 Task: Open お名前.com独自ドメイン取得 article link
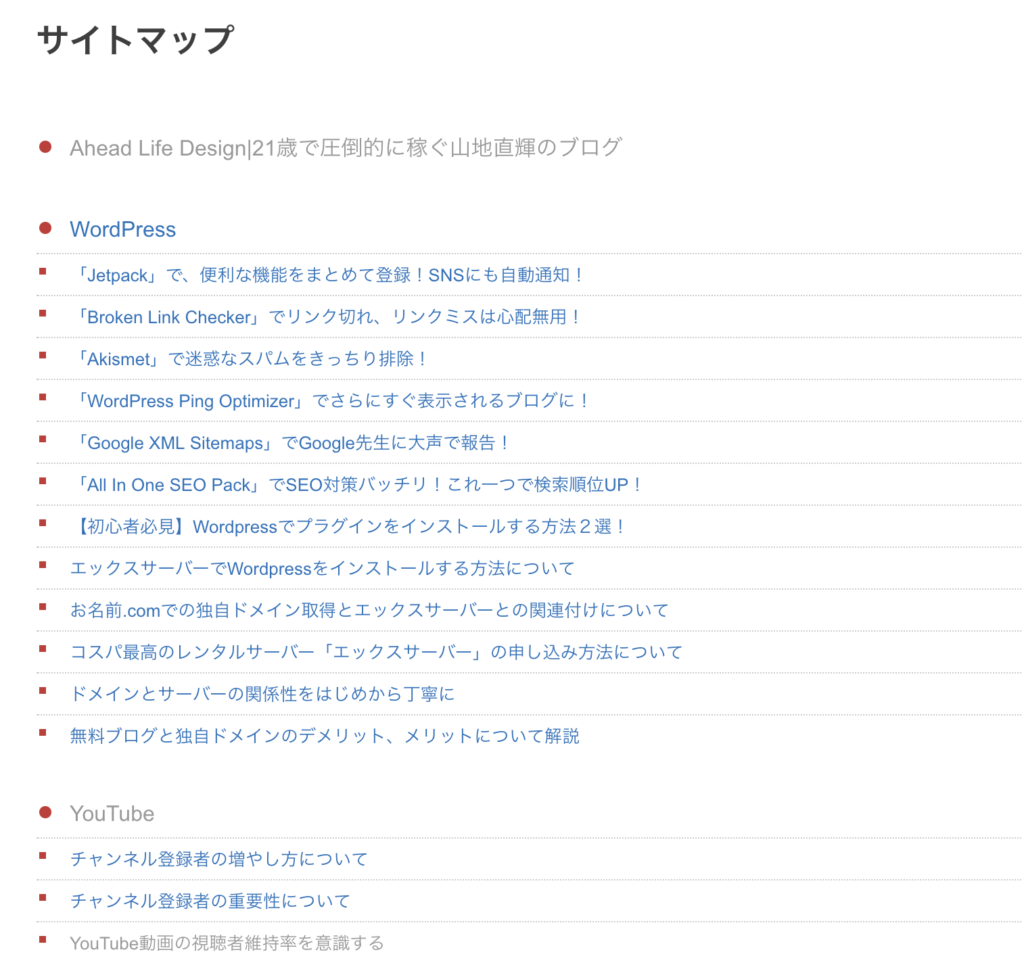tap(370, 610)
